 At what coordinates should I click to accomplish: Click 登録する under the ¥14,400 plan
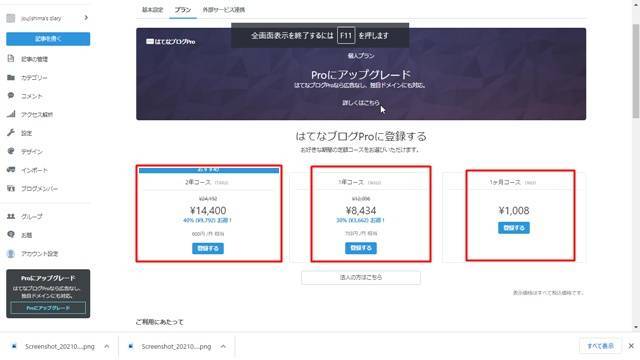pos(208,248)
